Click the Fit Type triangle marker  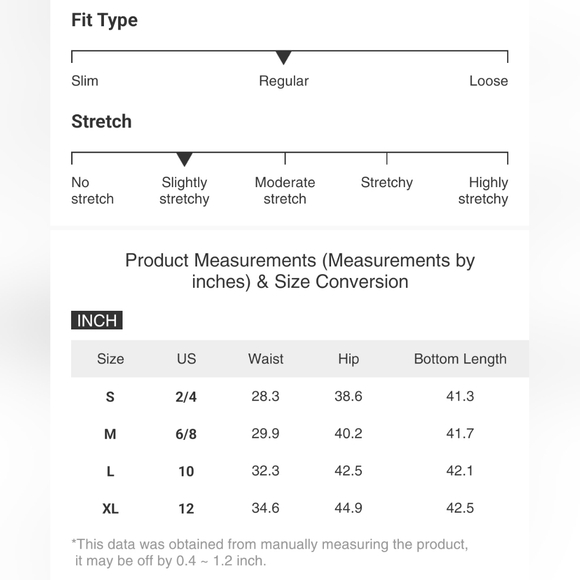pos(284,58)
